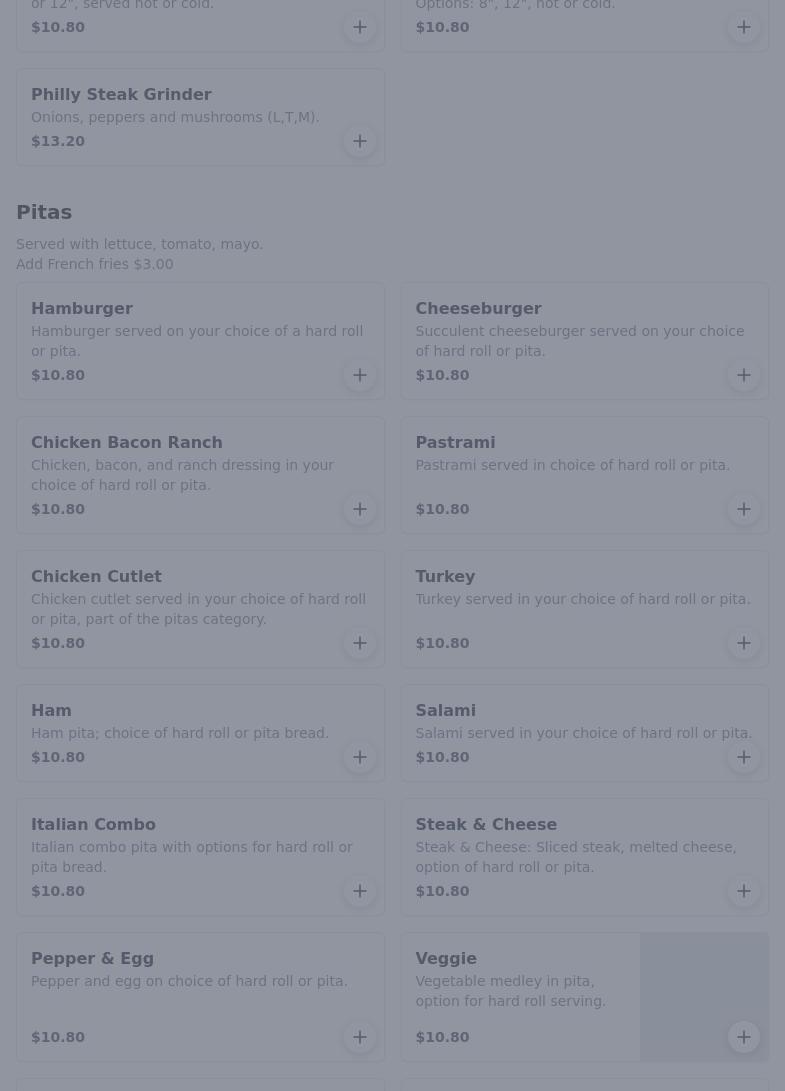Image resolution: width=785 pixels, height=1091 pixels.
Task: Add Philly Steak Grinder with plus icon
Action: 360,141
